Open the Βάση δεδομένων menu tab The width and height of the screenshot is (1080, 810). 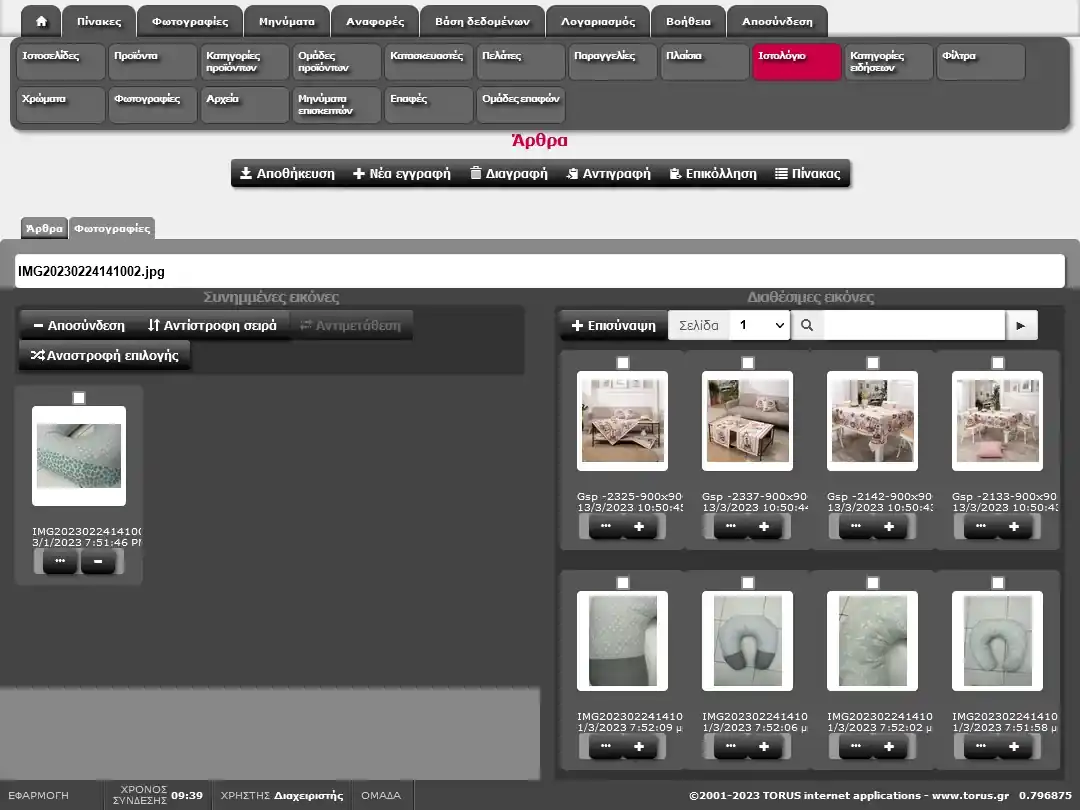coord(482,21)
